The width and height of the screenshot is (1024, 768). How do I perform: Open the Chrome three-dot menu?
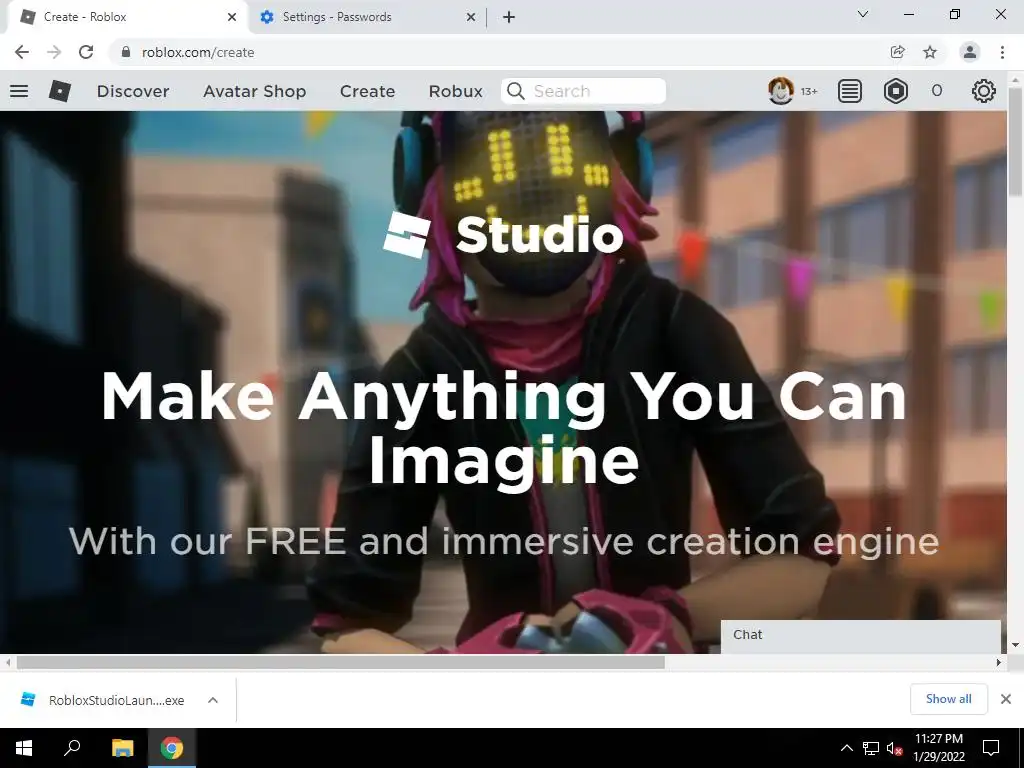[x=1002, y=52]
